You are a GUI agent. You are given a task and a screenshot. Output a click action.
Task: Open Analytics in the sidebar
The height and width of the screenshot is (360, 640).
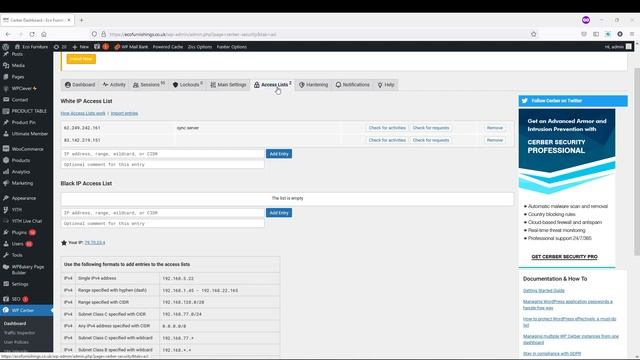(20, 172)
